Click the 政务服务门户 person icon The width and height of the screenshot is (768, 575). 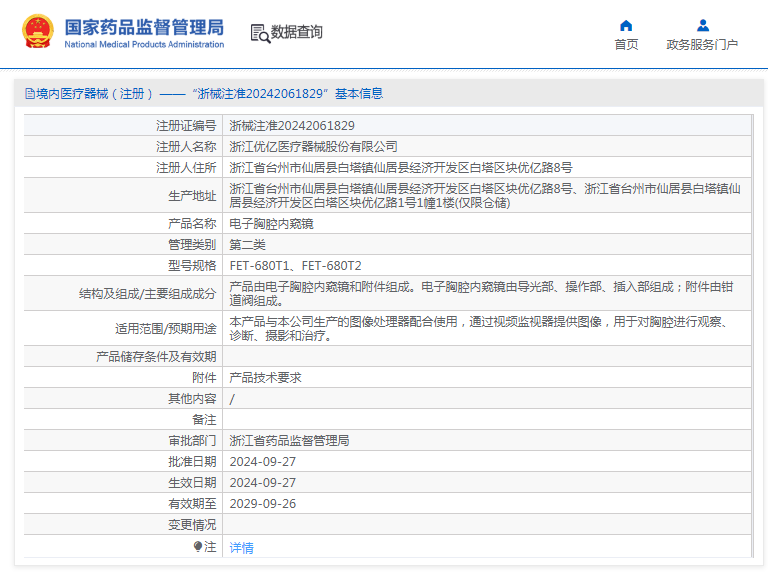click(x=702, y=26)
